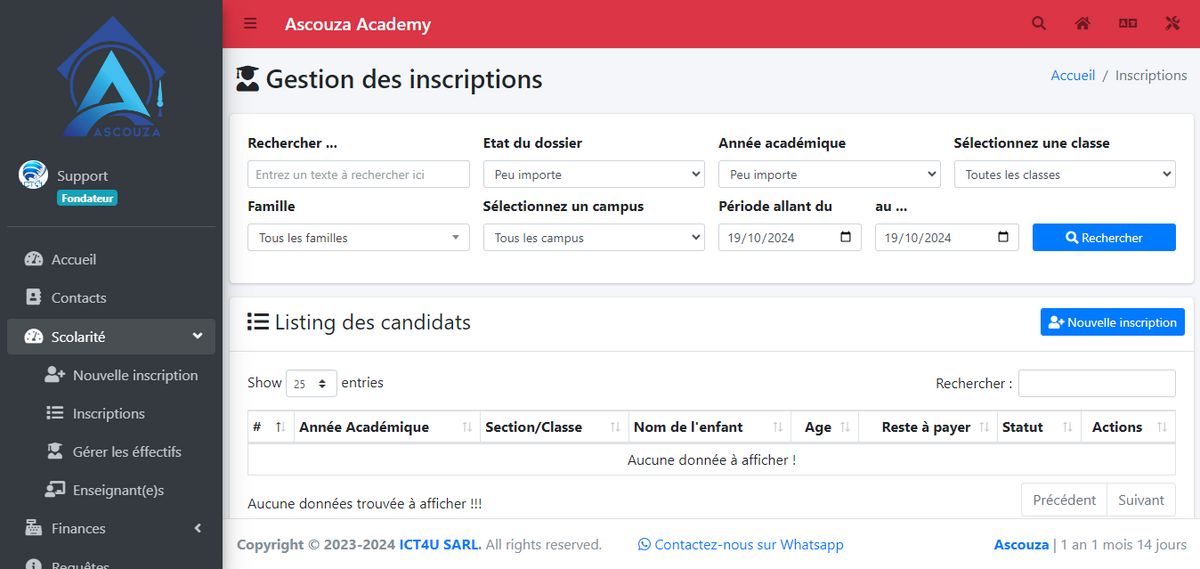Click the tools wrench icon in the header

tap(1173, 24)
